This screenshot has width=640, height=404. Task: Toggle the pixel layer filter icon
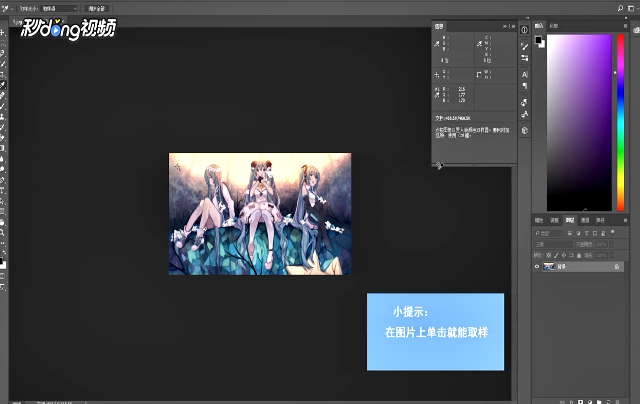pos(570,233)
